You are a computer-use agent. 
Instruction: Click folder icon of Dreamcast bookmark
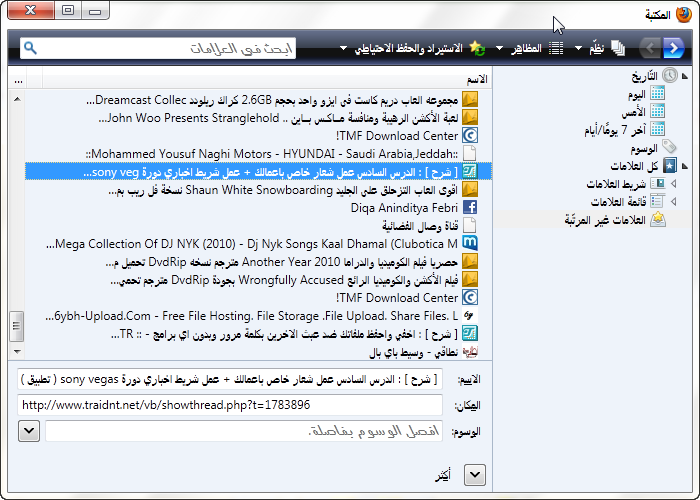click(x=470, y=100)
